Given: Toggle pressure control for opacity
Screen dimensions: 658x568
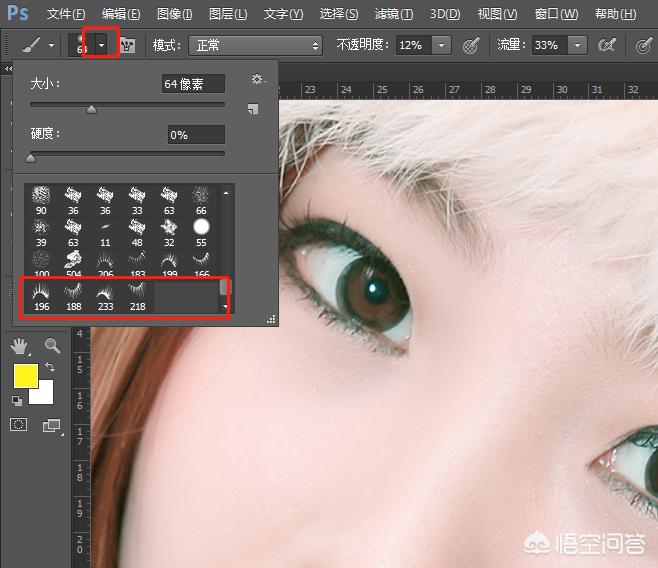Looking at the screenshot, I should click(x=472, y=46).
